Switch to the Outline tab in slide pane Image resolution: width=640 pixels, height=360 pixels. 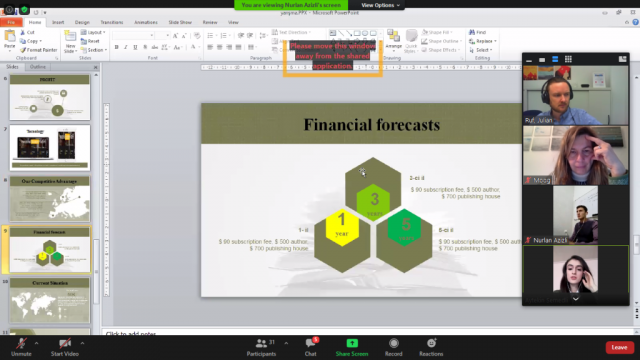pos(38,67)
